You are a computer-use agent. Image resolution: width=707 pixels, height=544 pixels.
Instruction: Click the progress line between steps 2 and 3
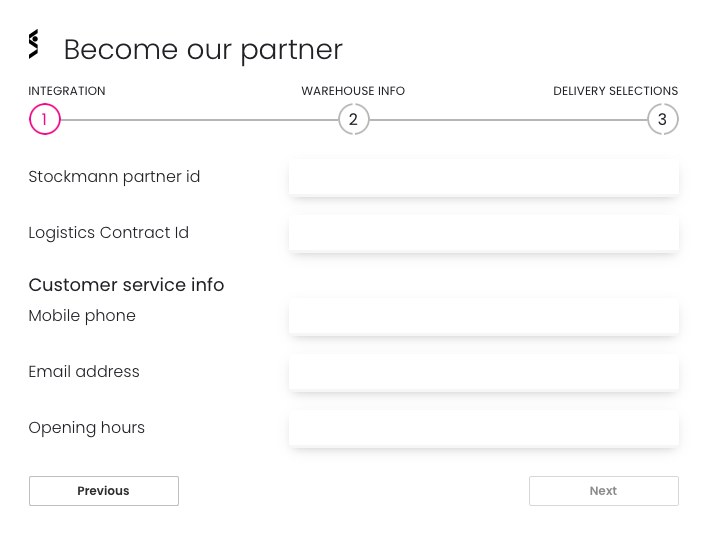[508, 120]
